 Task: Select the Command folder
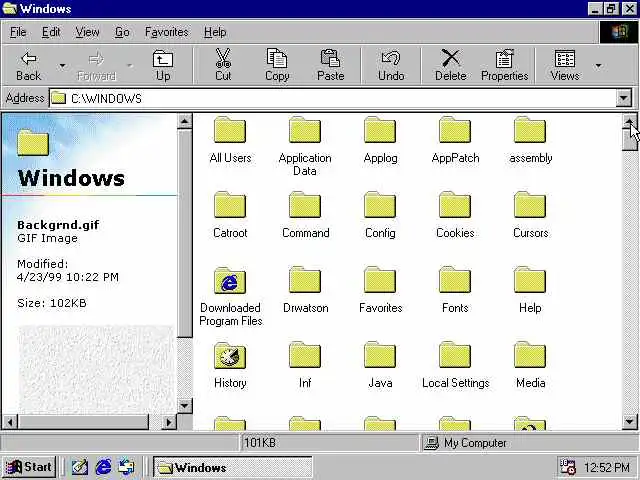click(305, 215)
